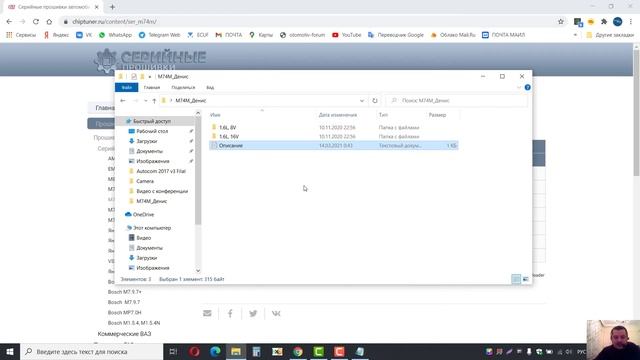Open Bosch M7.9.7+ link on webpage
The height and width of the screenshot is (360, 640).
coord(124,292)
